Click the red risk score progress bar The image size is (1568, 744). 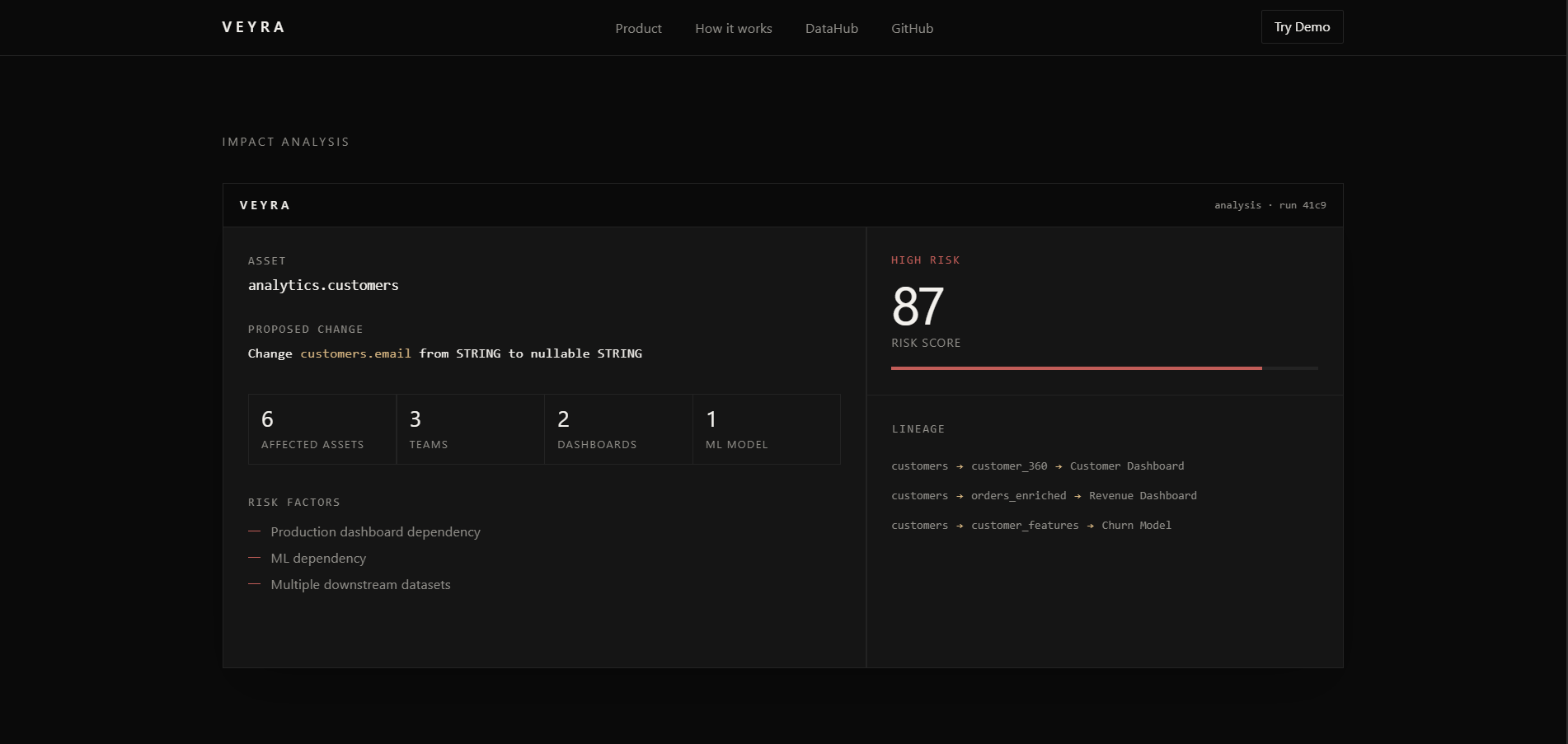[1077, 368]
